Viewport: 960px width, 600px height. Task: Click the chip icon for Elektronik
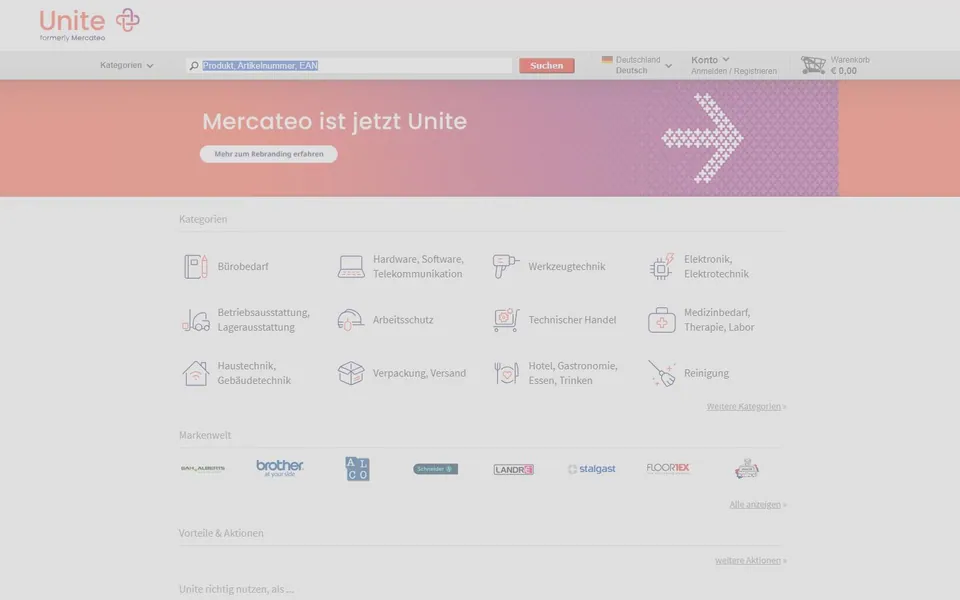point(661,266)
